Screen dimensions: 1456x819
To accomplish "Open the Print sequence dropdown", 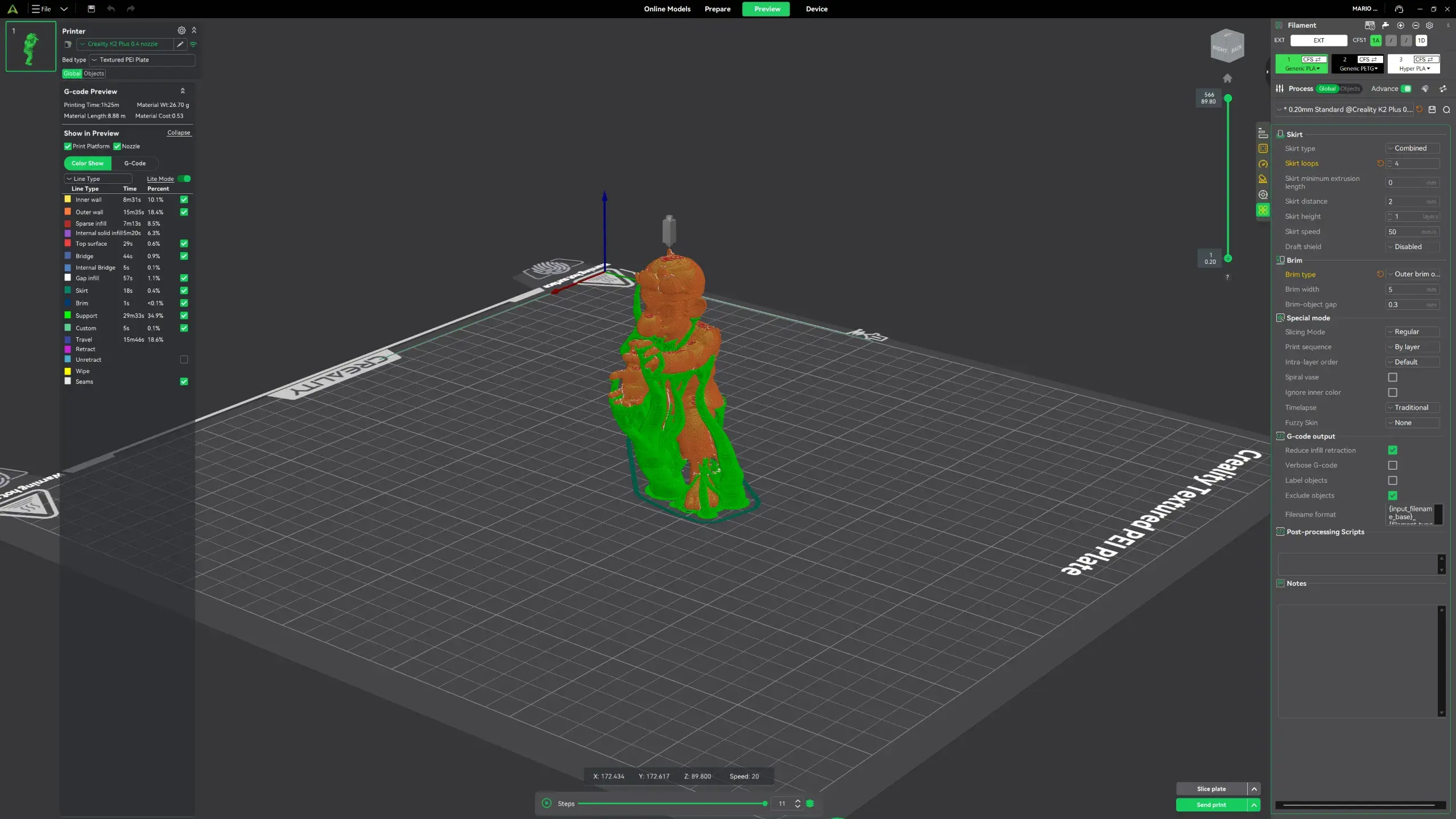I will tap(1413, 347).
